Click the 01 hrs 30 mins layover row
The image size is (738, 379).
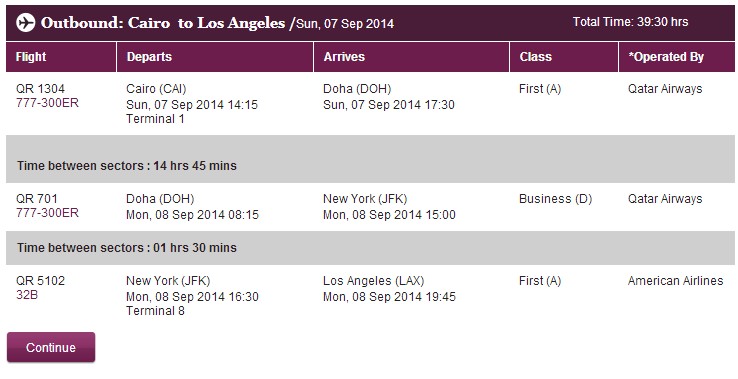tap(370, 248)
